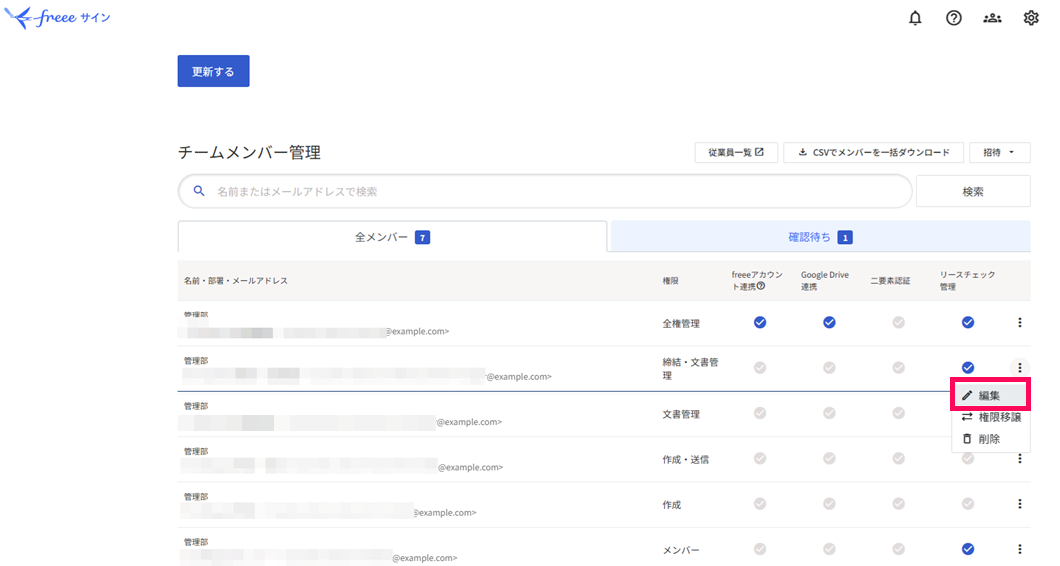
Task: Open the more menu for 全権管理 row
Action: point(1019,323)
